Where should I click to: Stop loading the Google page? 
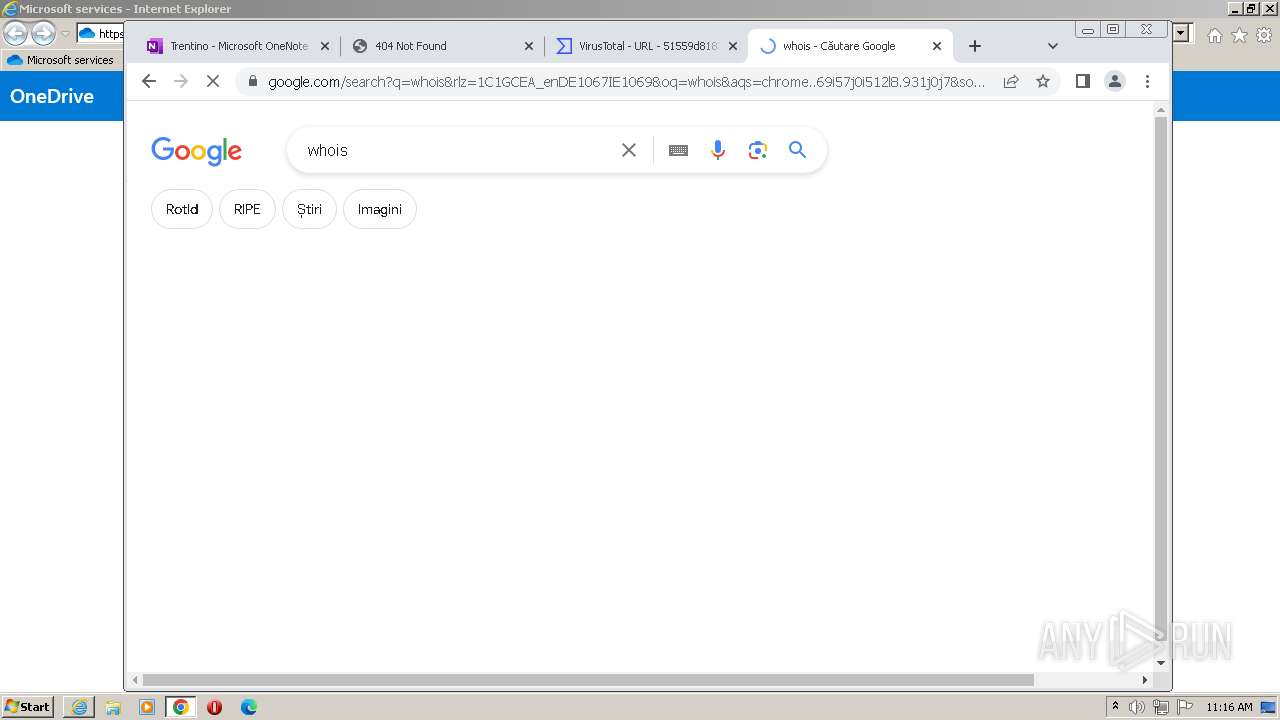pos(212,81)
